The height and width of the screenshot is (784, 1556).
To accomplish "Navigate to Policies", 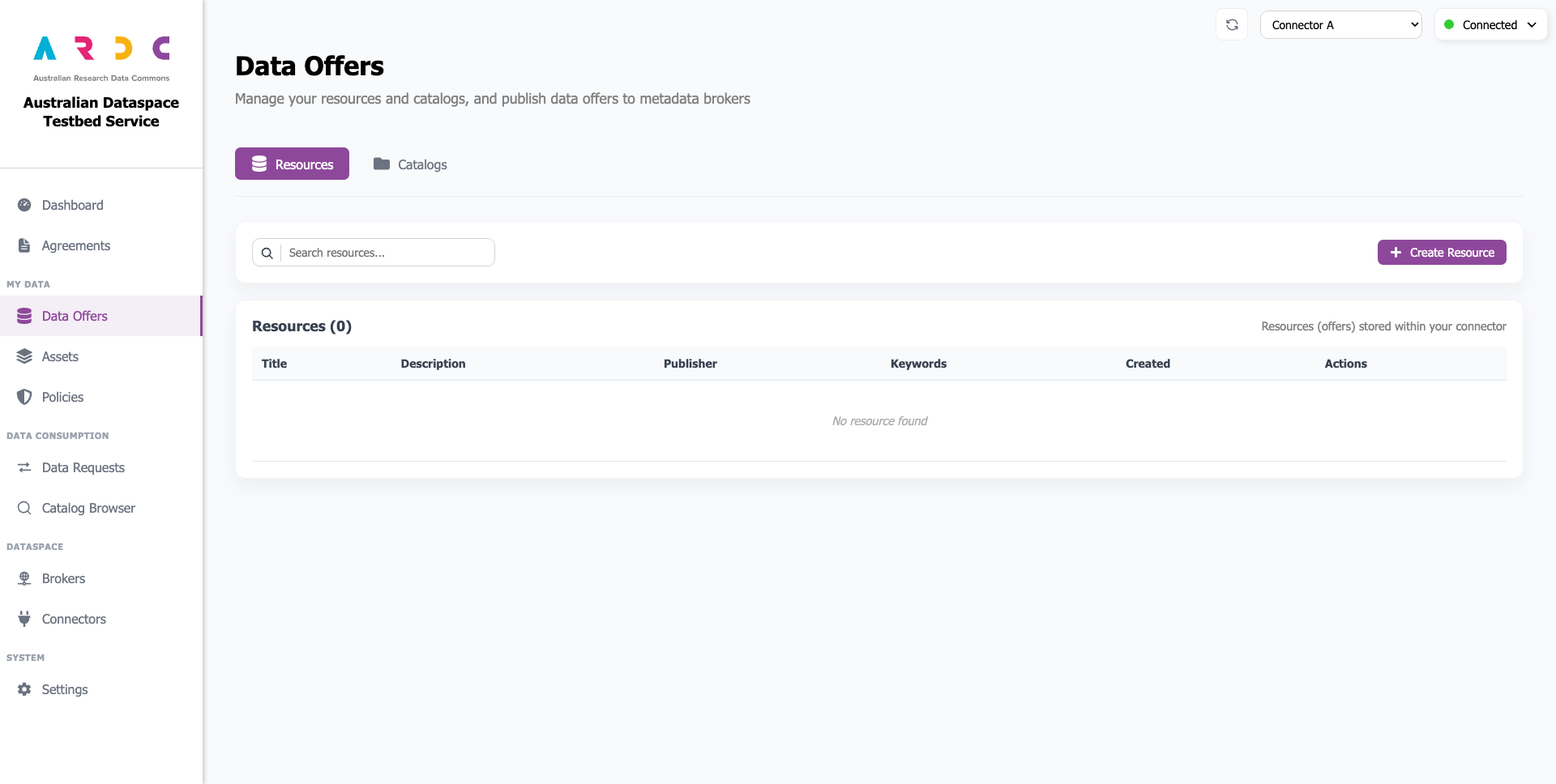I will tap(101, 397).
